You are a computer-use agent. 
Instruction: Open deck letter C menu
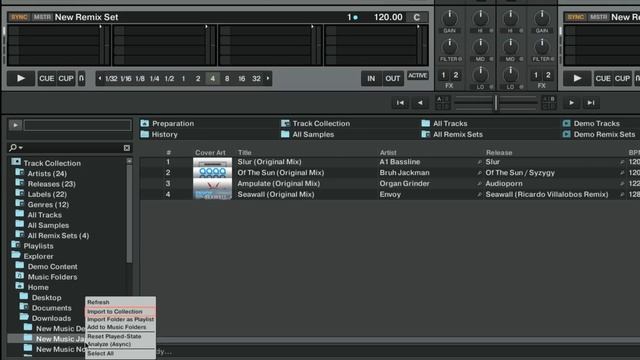click(x=417, y=17)
